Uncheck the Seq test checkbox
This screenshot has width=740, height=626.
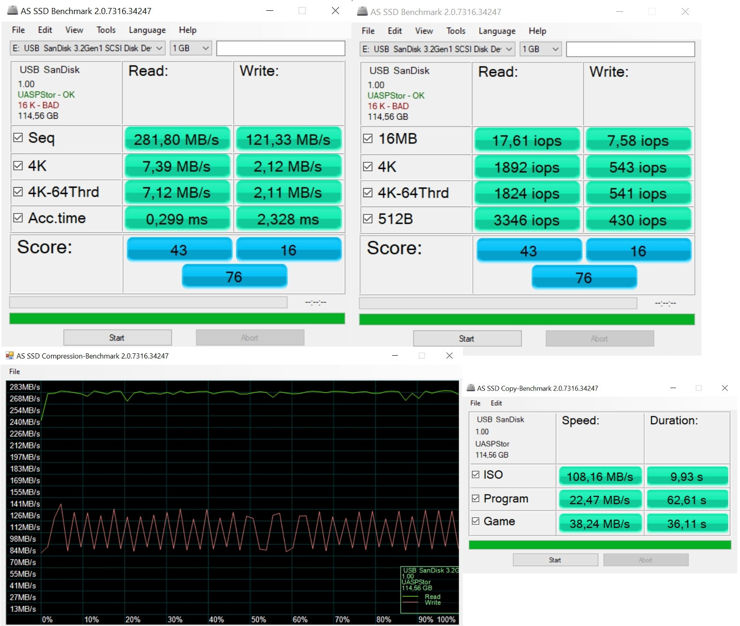(18, 137)
